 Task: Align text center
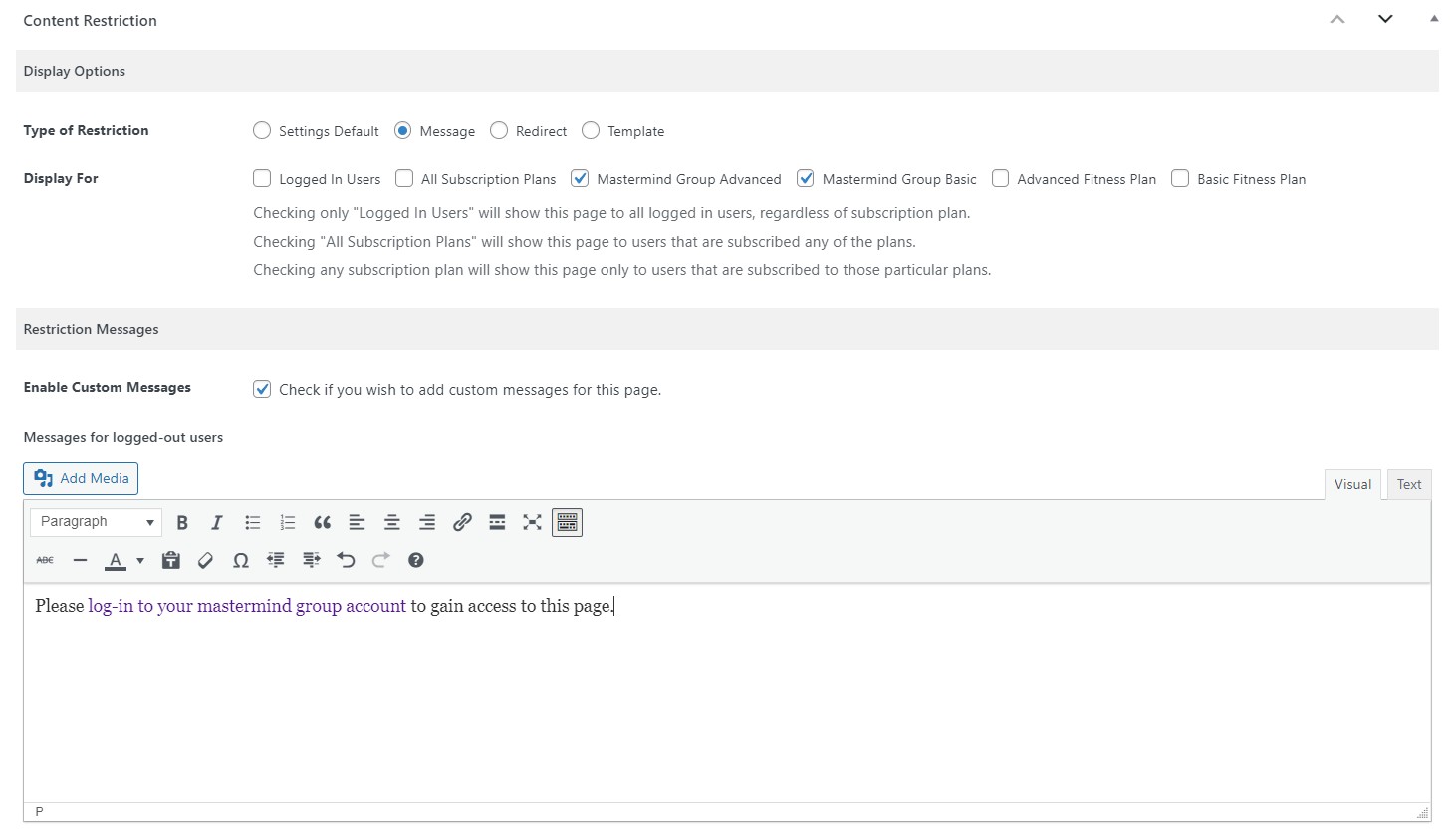click(392, 522)
